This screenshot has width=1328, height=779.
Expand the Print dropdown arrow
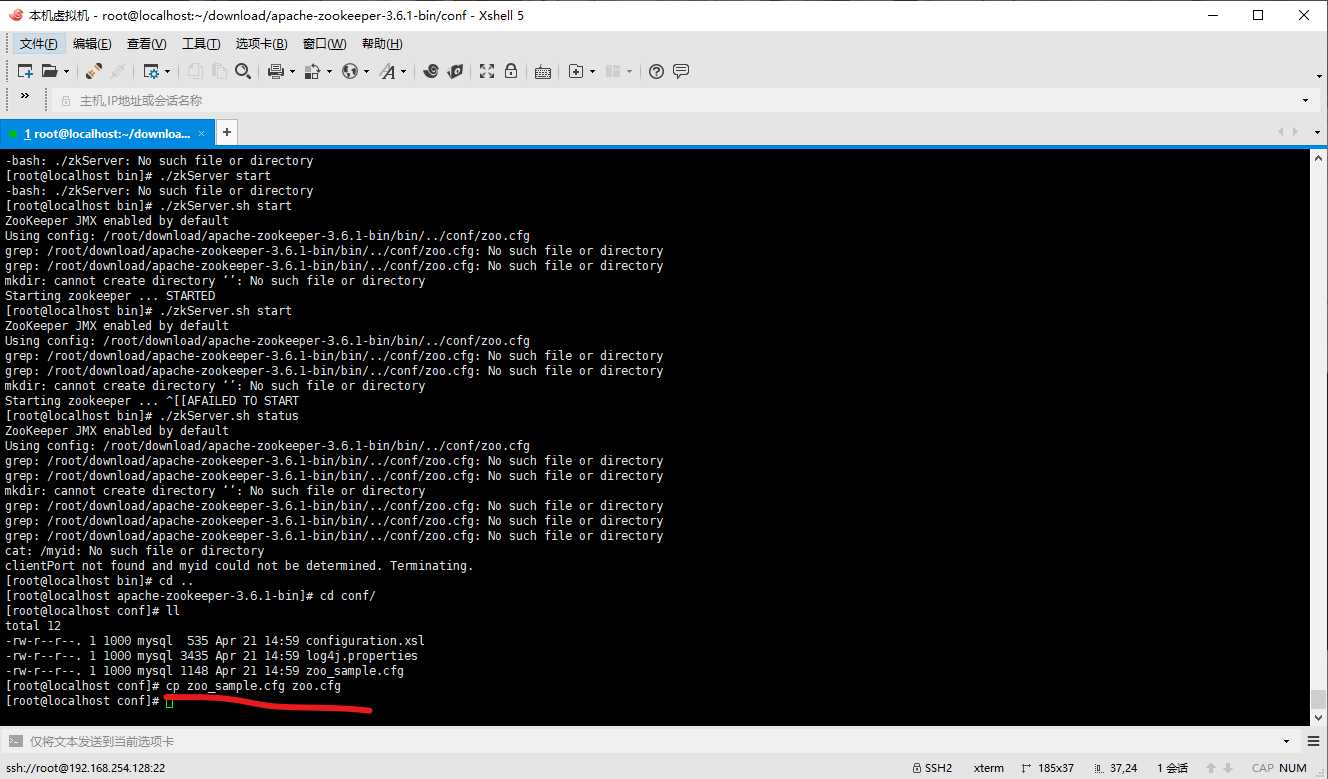pos(292,71)
